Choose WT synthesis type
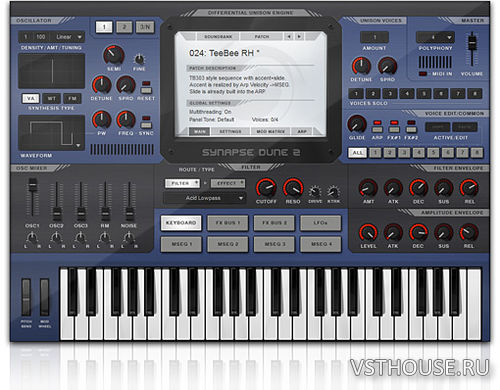This screenshot has width=500, height=390. pyautogui.click(x=51, y=99)
